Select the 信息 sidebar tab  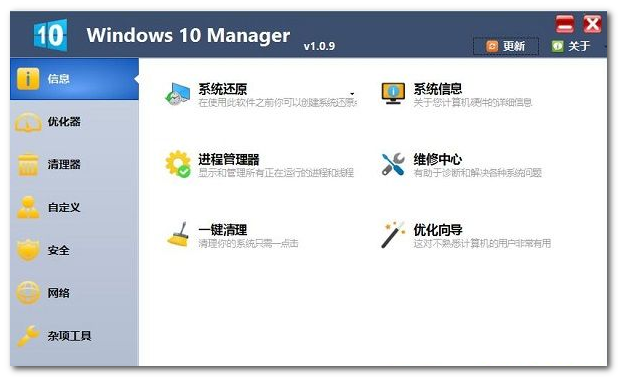point(74,79)
